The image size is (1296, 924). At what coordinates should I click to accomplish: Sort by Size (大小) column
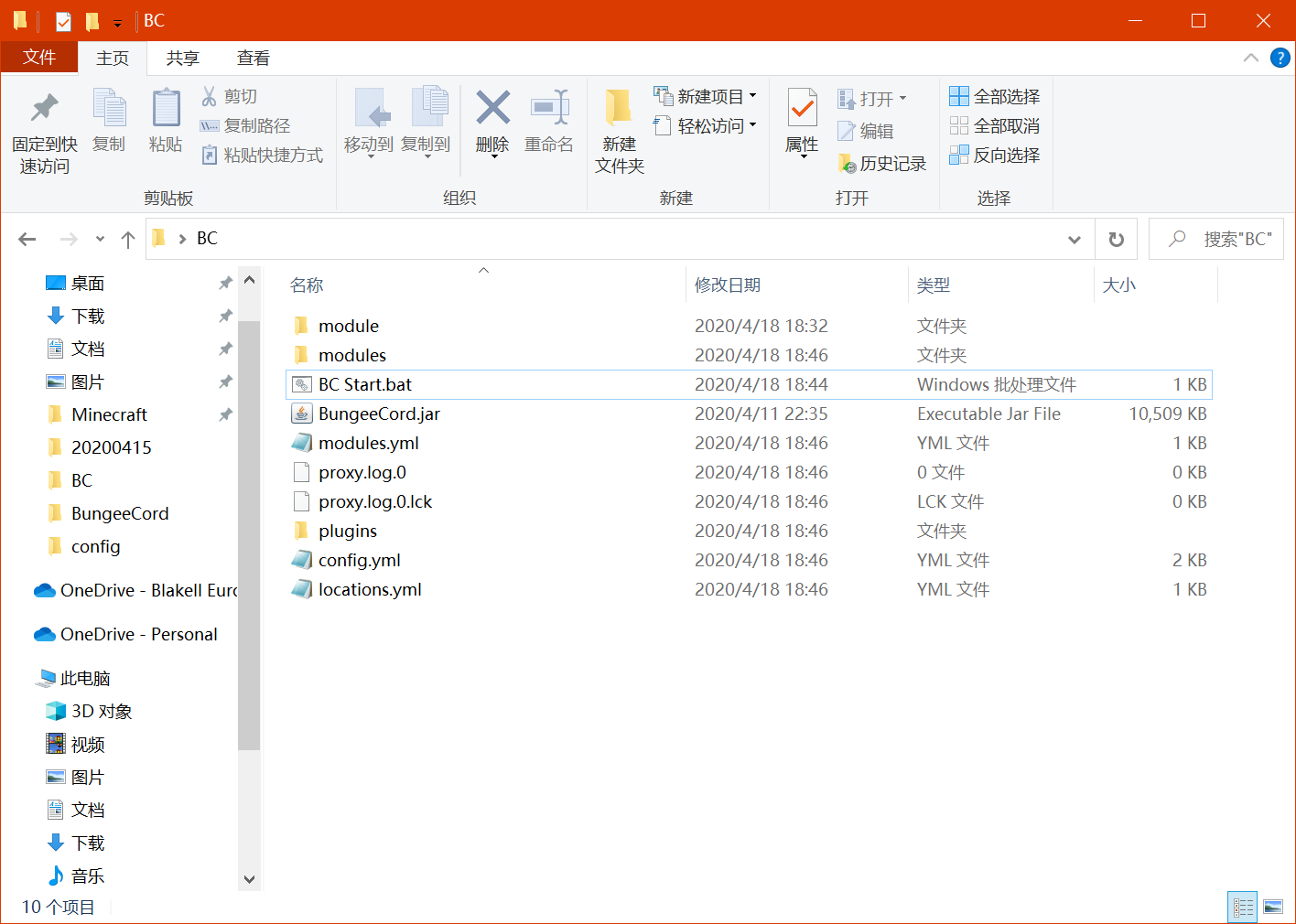pyautogui.click(x=1156, y=285)
